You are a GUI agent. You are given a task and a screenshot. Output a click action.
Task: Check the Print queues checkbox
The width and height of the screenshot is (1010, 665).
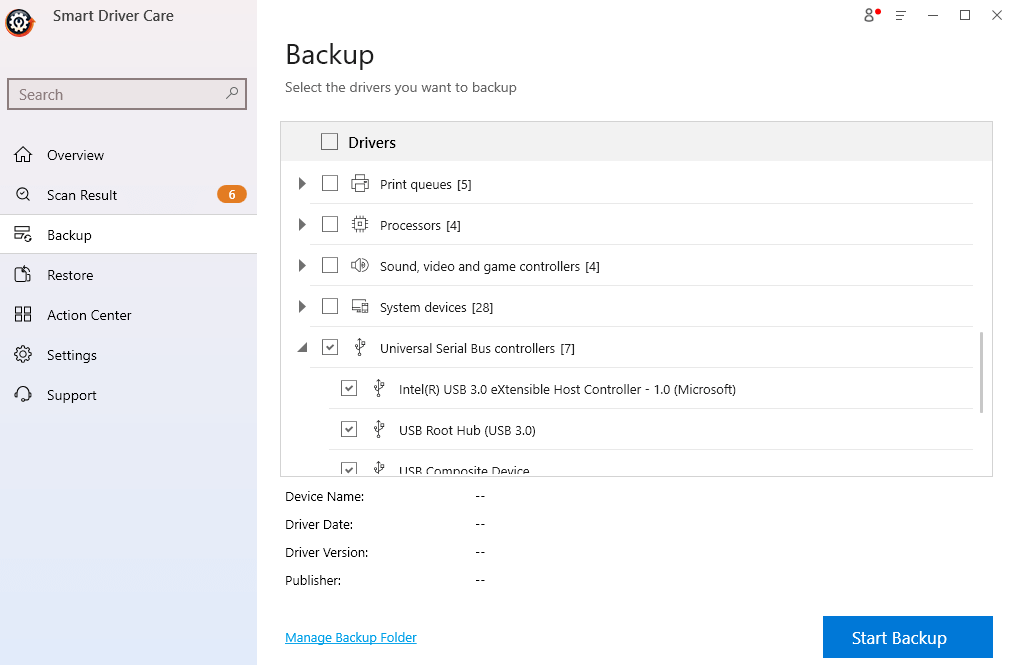(x=330, y=183)
